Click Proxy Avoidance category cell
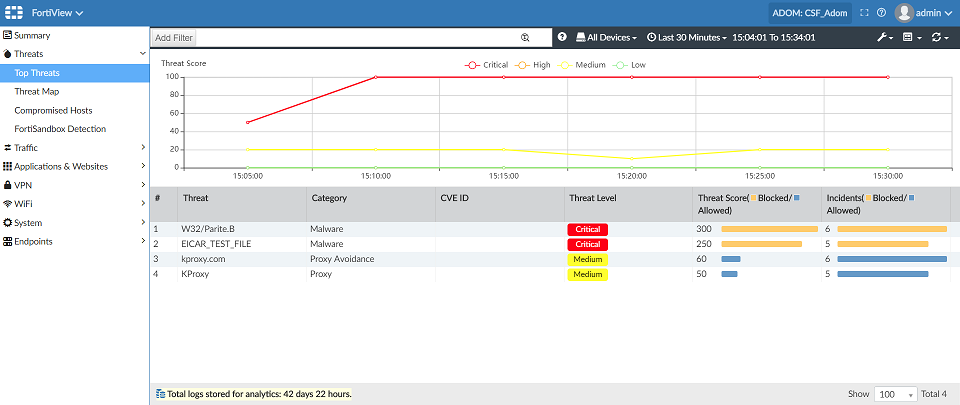960x405 pixels. pos(343,259)
